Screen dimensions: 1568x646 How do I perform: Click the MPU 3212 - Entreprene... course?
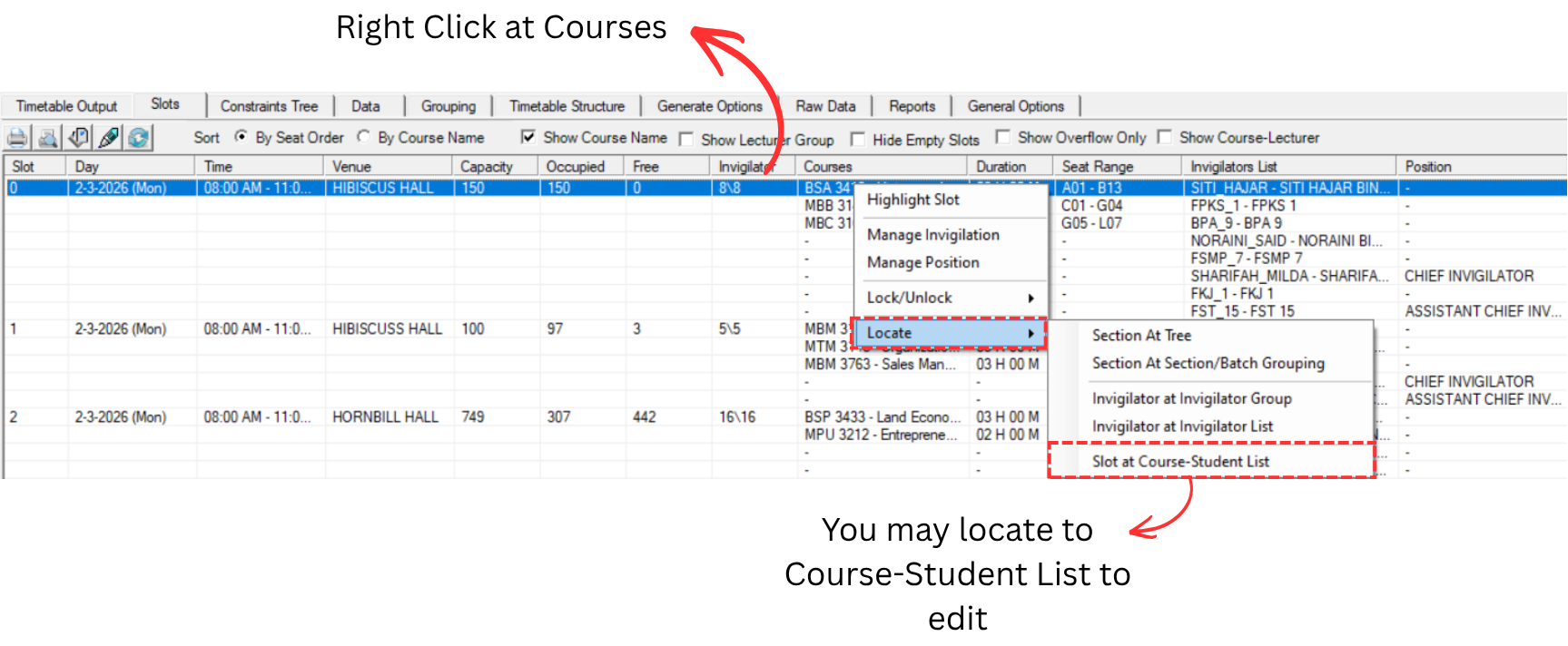[x=881, y=435]
